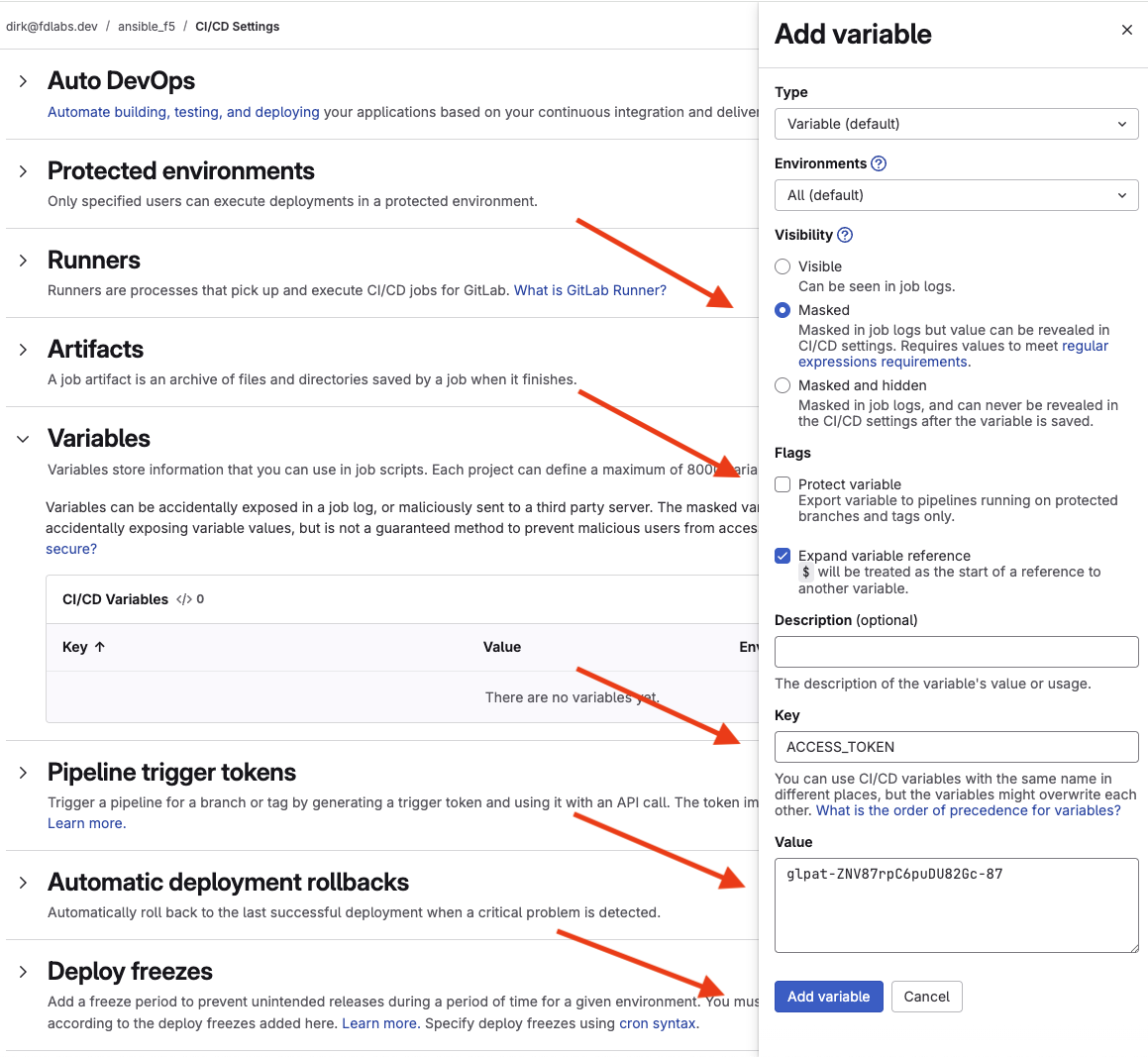This screenshot has width=1148, height=1057.
Task: Sort by Key arrow icon
Action: (100, 647)
